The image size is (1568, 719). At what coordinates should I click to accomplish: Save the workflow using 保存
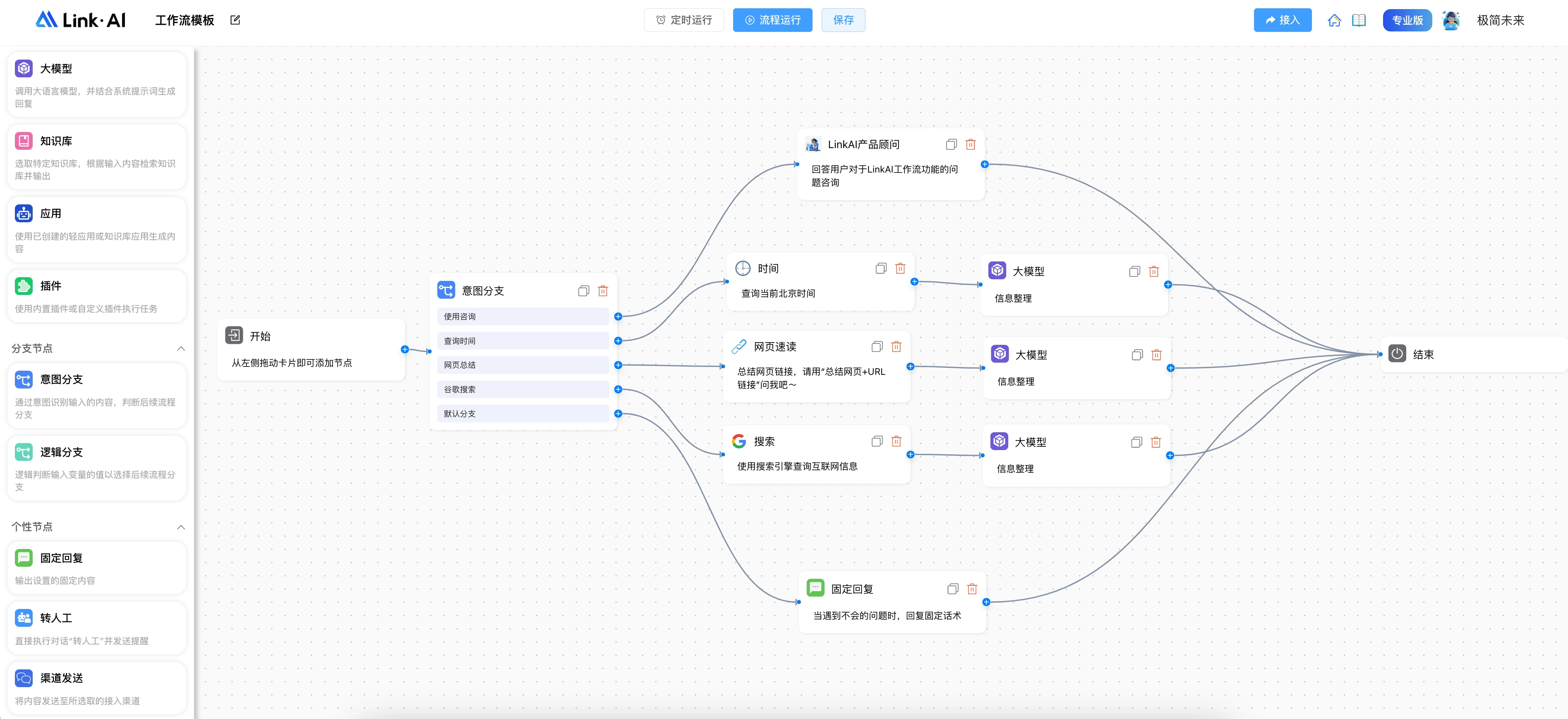[843, 20]
